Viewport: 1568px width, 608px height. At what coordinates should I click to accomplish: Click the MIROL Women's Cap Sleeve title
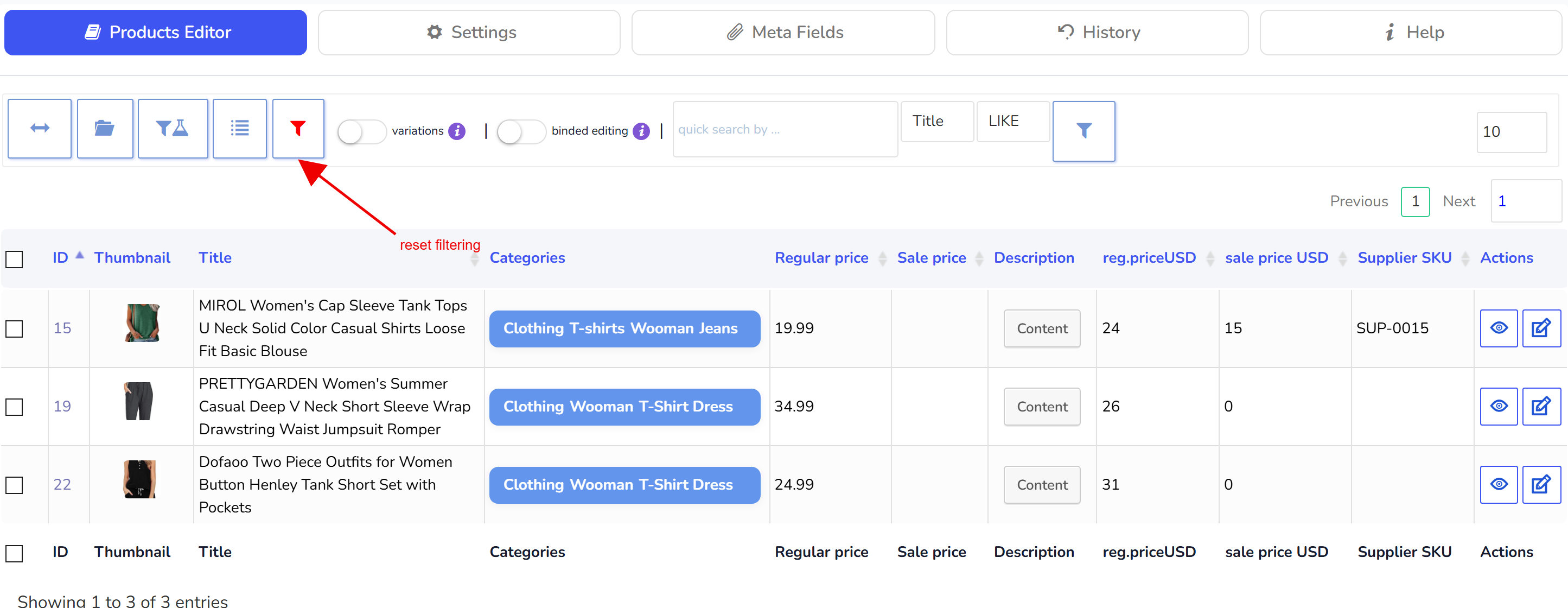[333, 328]
